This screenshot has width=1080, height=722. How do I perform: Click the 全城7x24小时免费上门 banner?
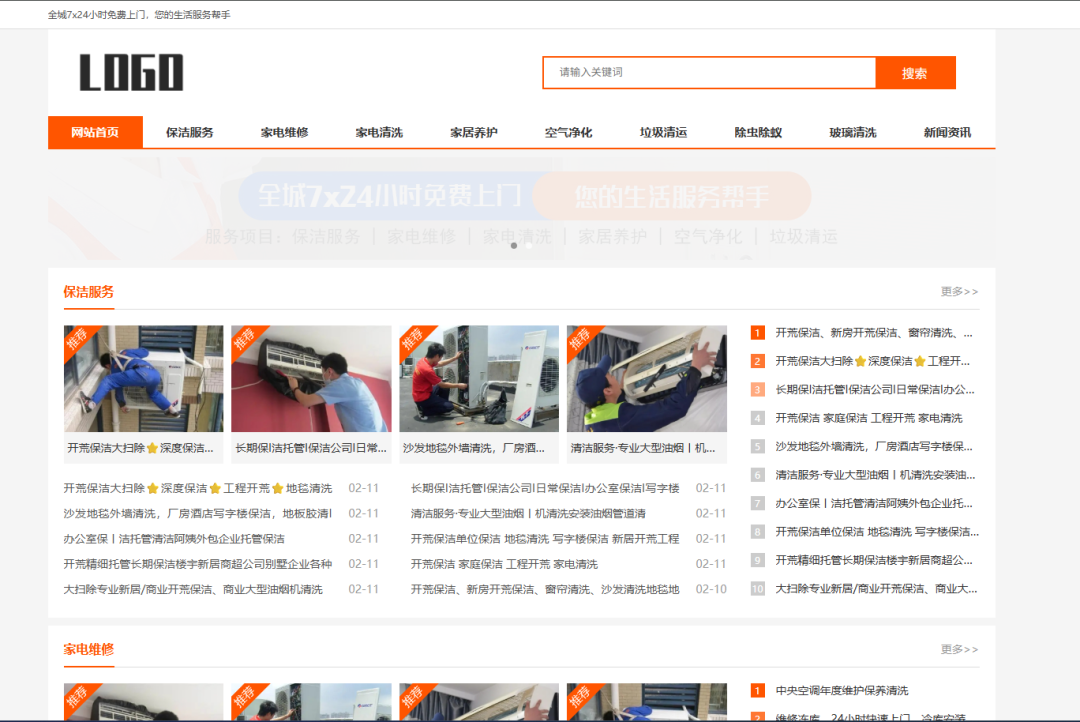point(521,208)
